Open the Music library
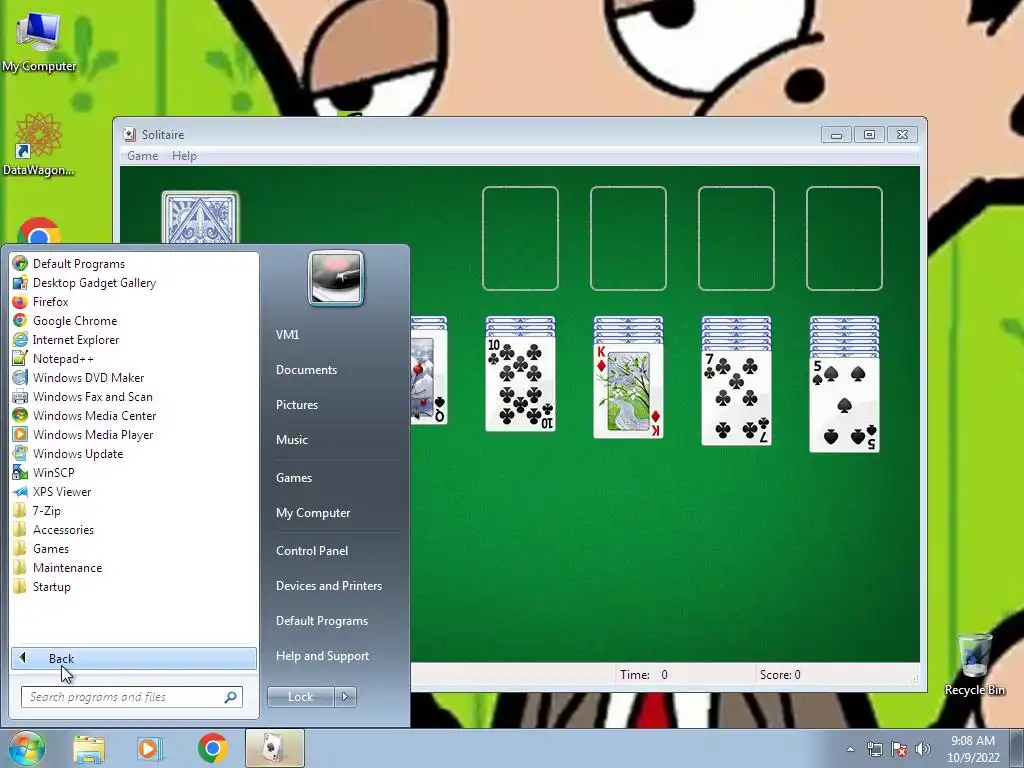 pos(336,440)
